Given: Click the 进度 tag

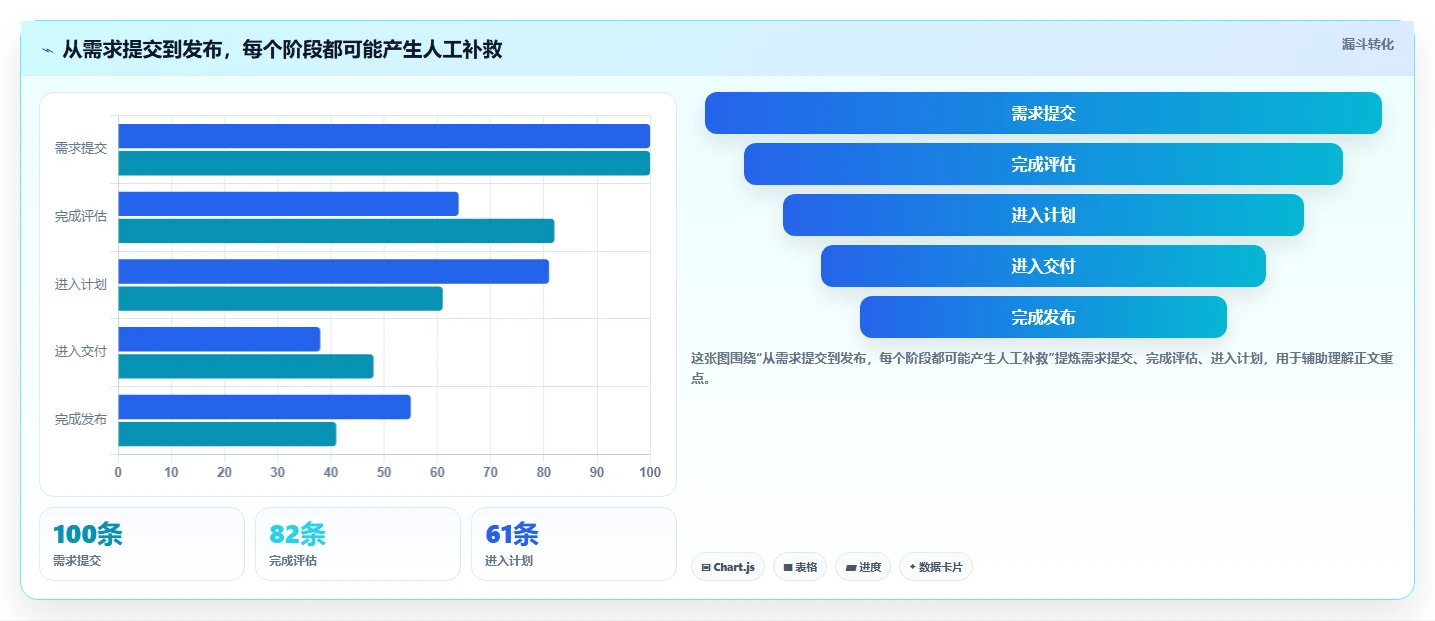Looking at the screenshot, I should pyautogui.click(x=863, y=567).
